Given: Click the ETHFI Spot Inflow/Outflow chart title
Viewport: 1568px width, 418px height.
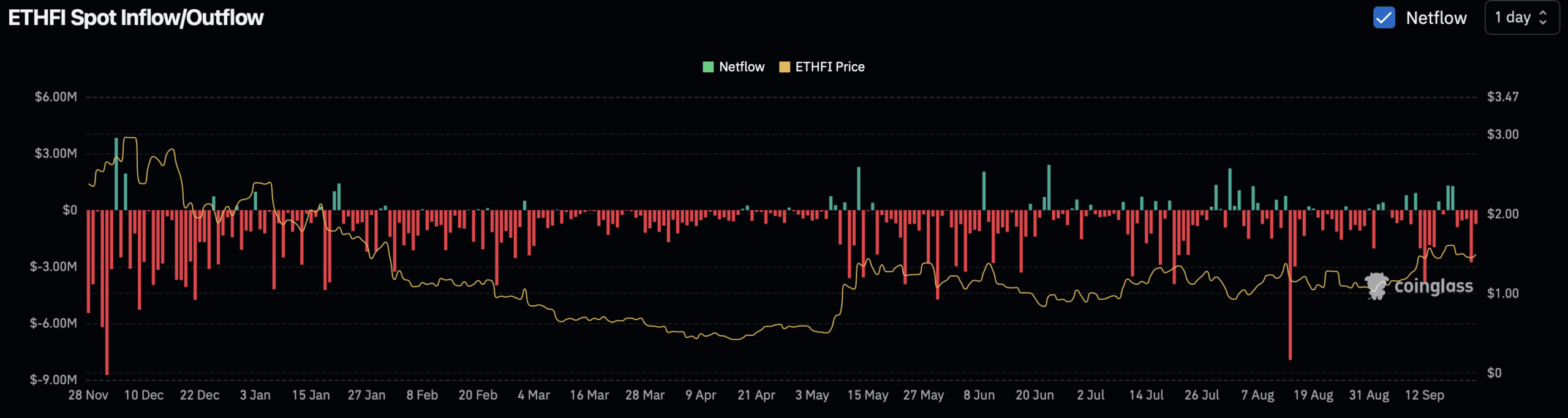Looking at the screenshot, I should [x=135, y=18].
